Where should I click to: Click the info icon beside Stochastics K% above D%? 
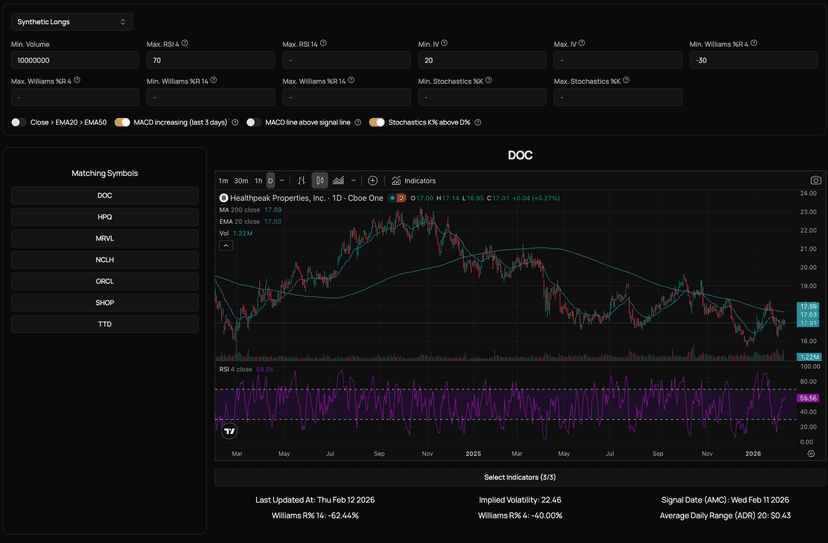(x=477, y=123)
